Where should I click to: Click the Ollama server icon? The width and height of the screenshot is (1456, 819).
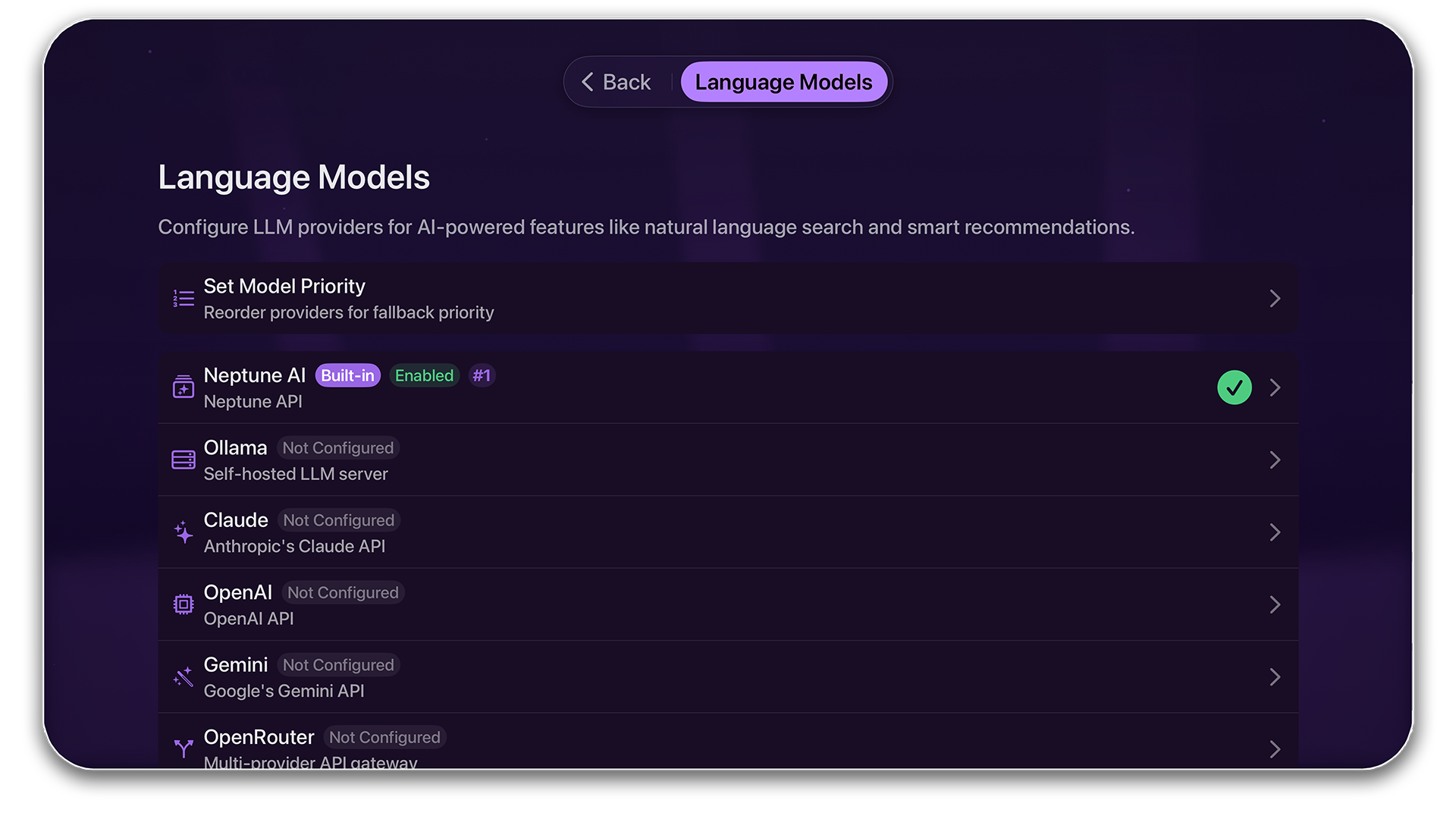[184, 460]
